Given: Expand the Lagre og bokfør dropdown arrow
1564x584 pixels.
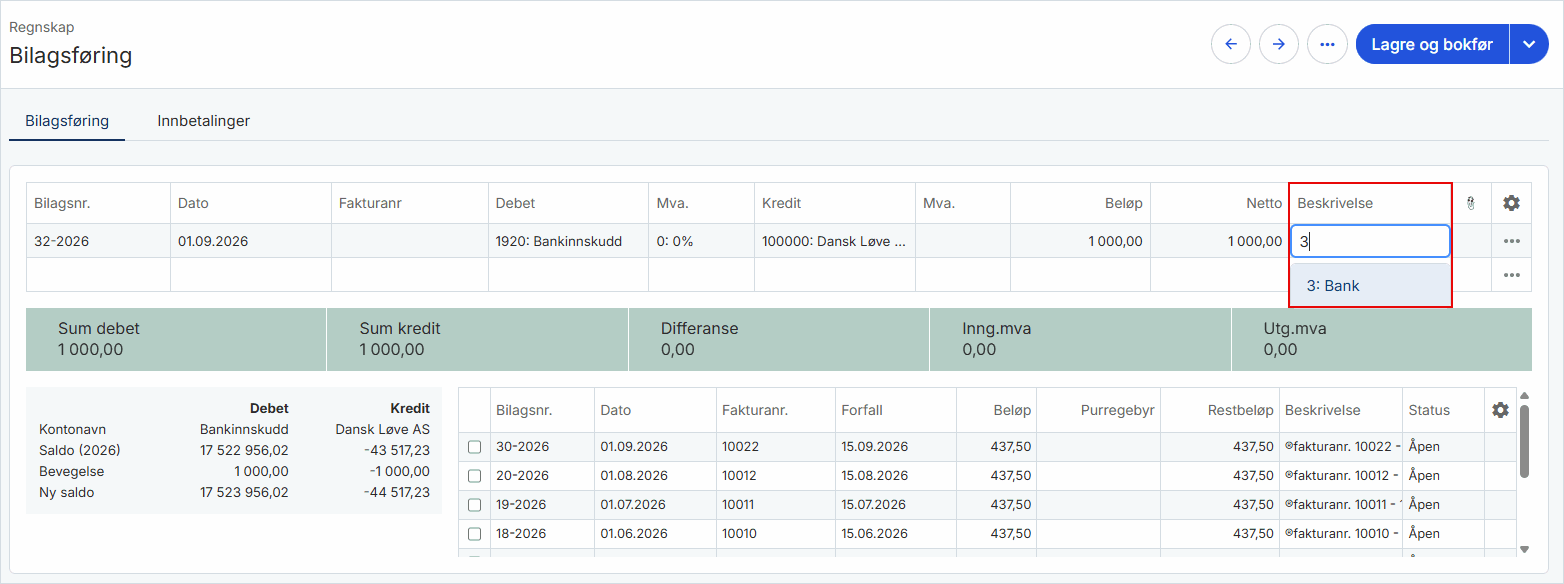Looking at the screenshot, I should point(1529,44).
